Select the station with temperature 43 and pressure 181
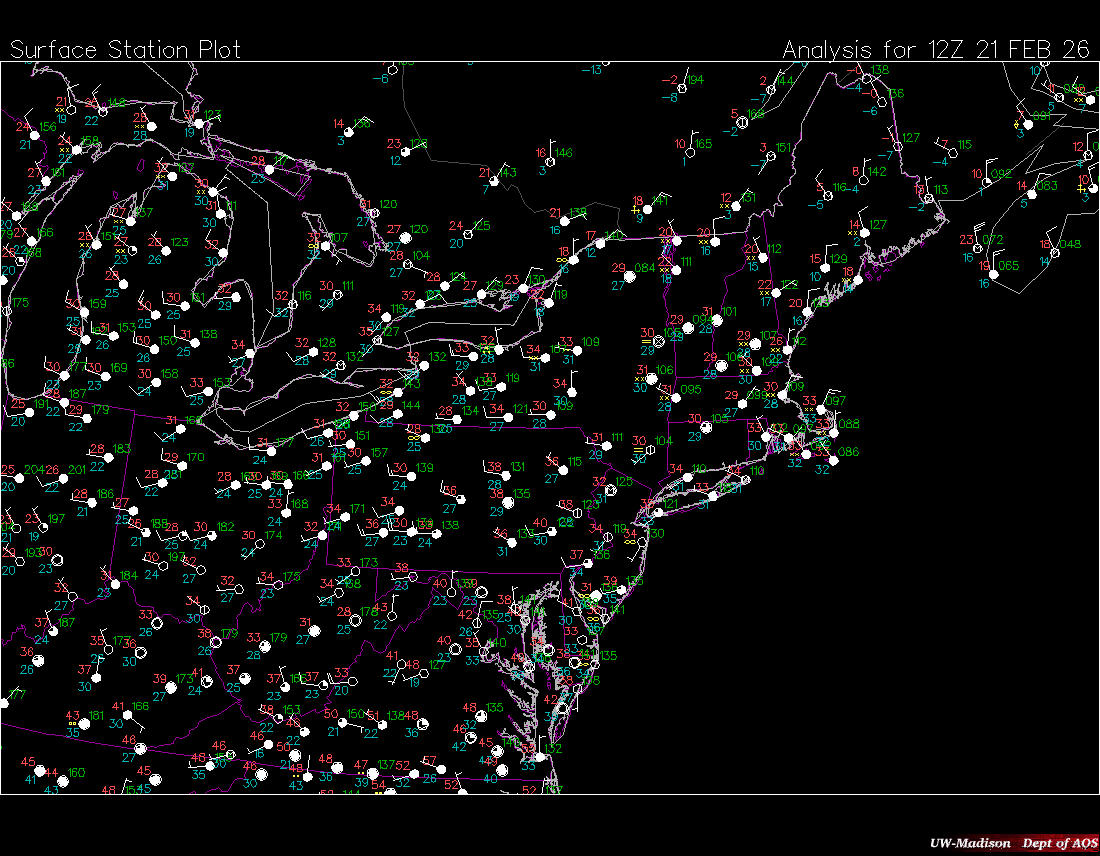The height and width of the screenshot is (856, 1100). coord(85,723)
